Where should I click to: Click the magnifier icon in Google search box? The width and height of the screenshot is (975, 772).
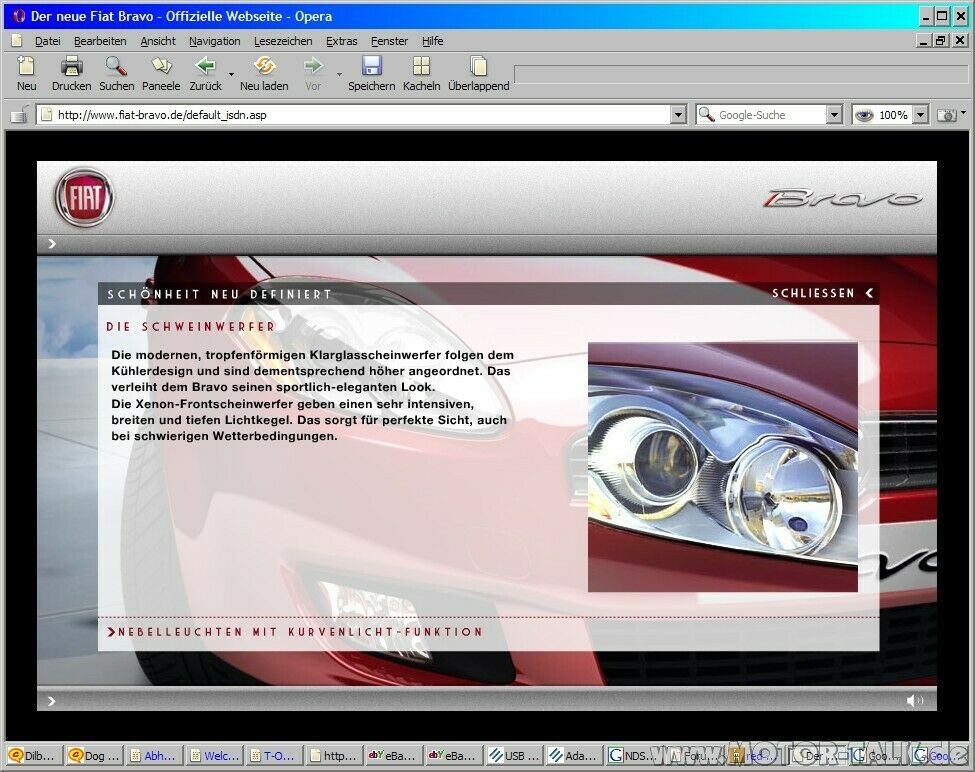coord(706,114)
